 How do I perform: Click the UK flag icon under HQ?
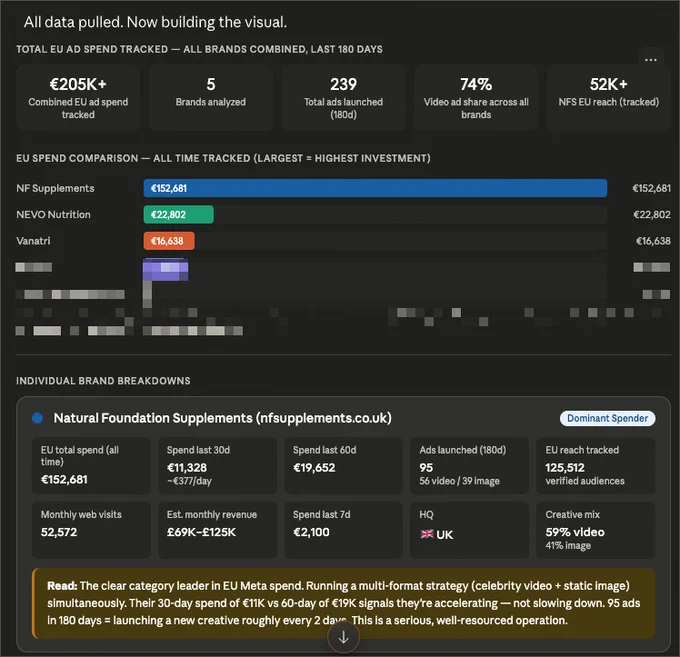(427, 534)
